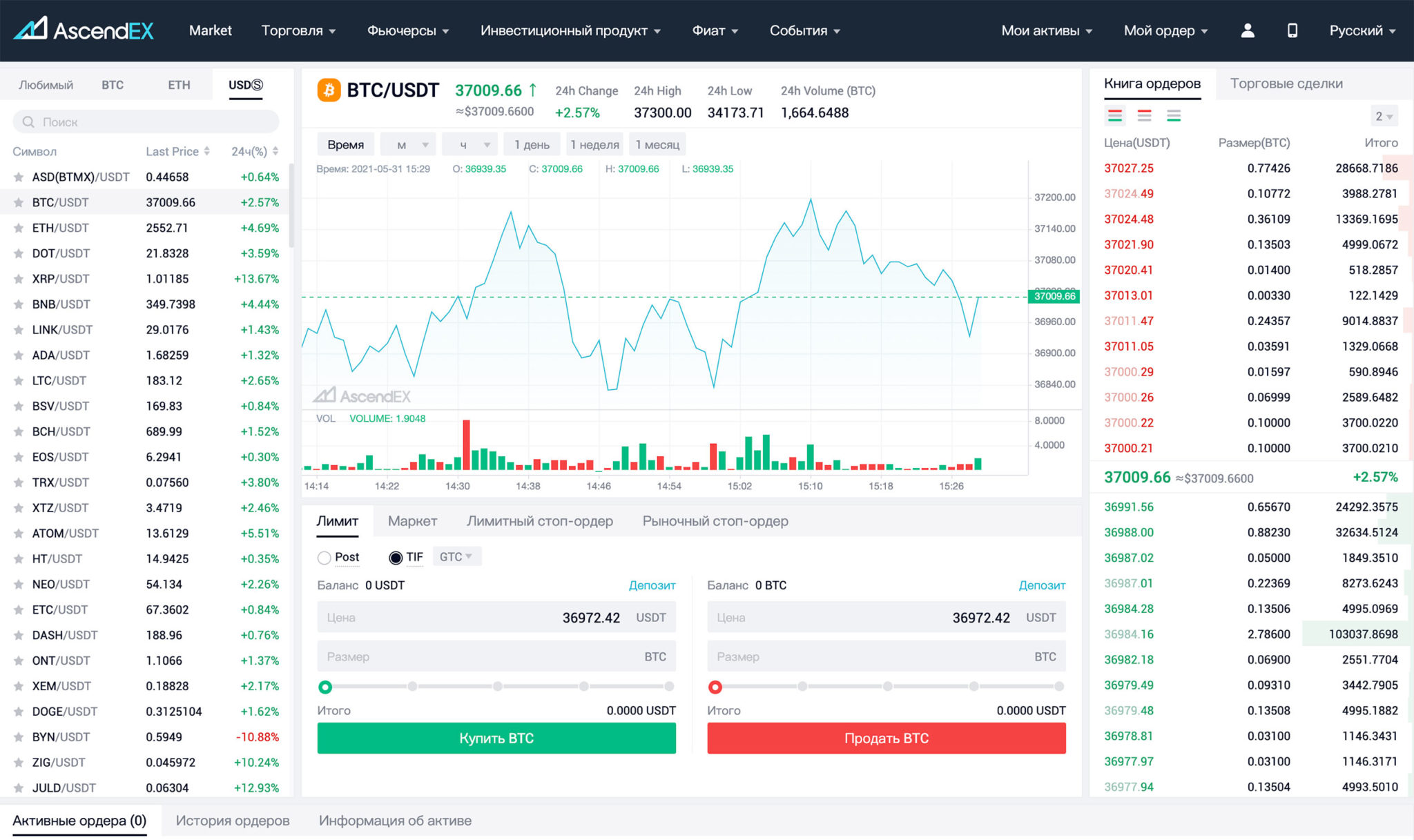The height and width of the screenshot is (840, 1414).
Task: Click the symbol Поиск search field
Action: [146, 122]
